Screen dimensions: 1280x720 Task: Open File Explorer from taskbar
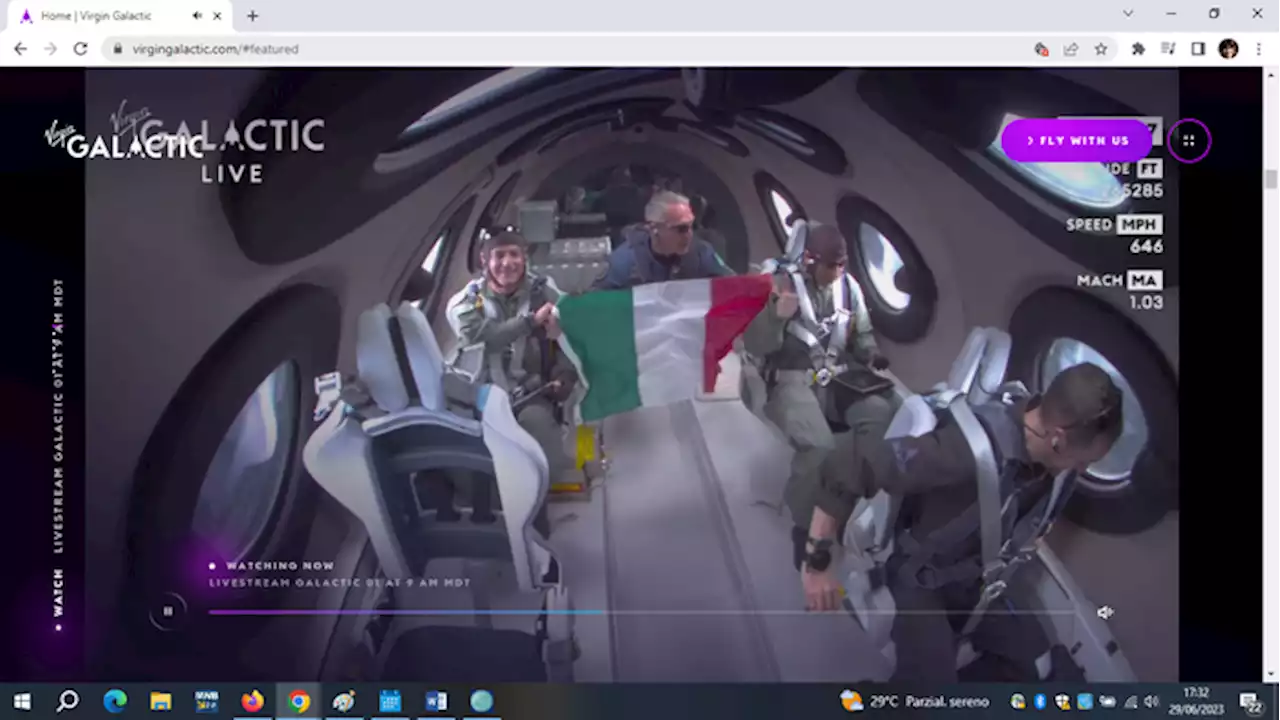tap(161, 701)
